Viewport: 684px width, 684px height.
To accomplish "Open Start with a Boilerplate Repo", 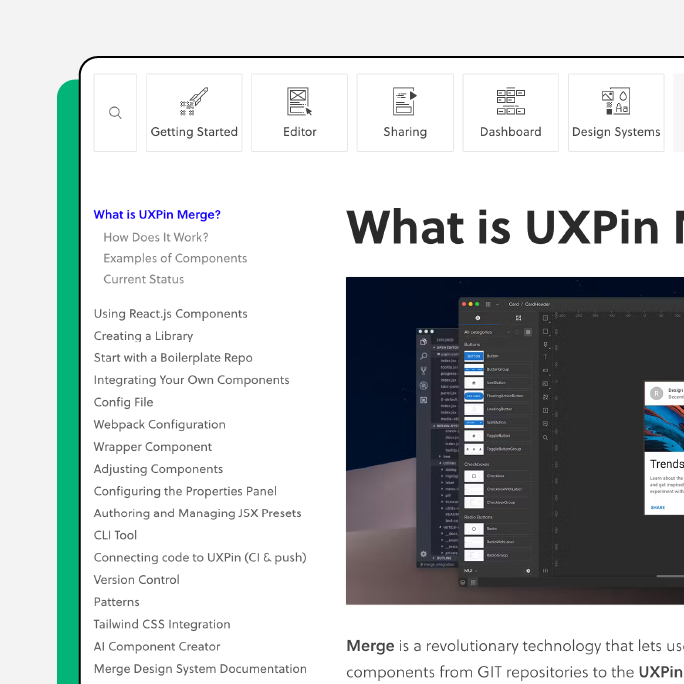I will 173,358.
